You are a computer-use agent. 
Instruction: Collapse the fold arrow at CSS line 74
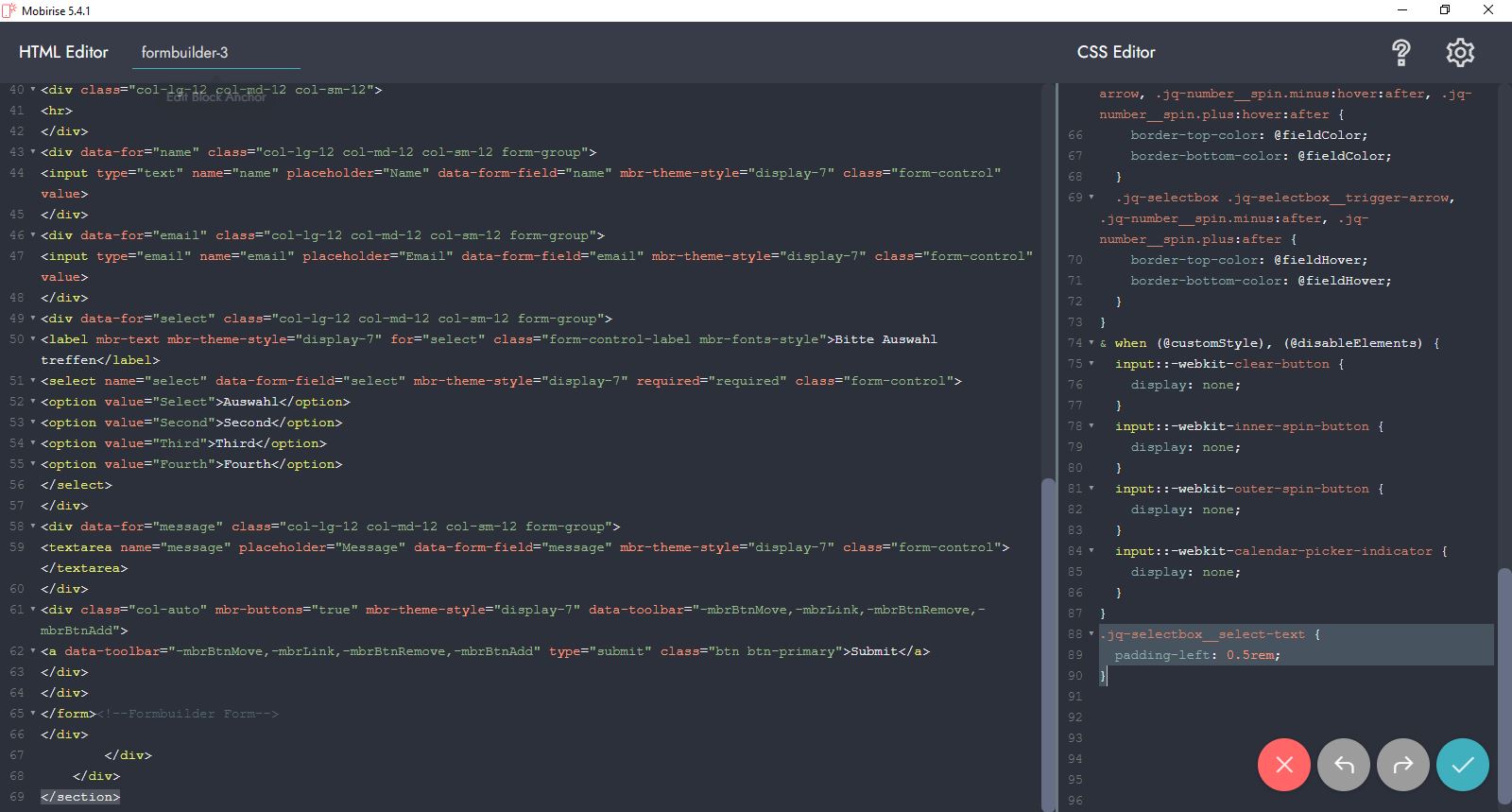[x=1091, y=343]
